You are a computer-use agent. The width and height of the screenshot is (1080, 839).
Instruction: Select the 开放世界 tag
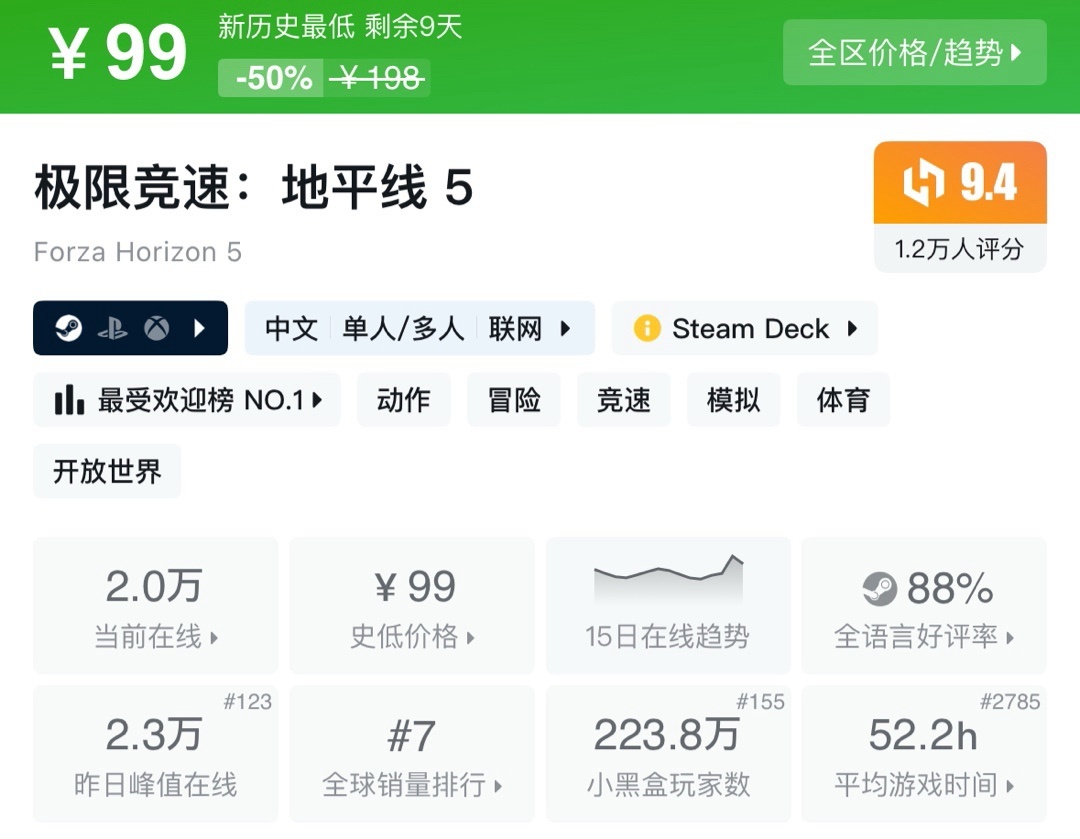coord(107,471)
